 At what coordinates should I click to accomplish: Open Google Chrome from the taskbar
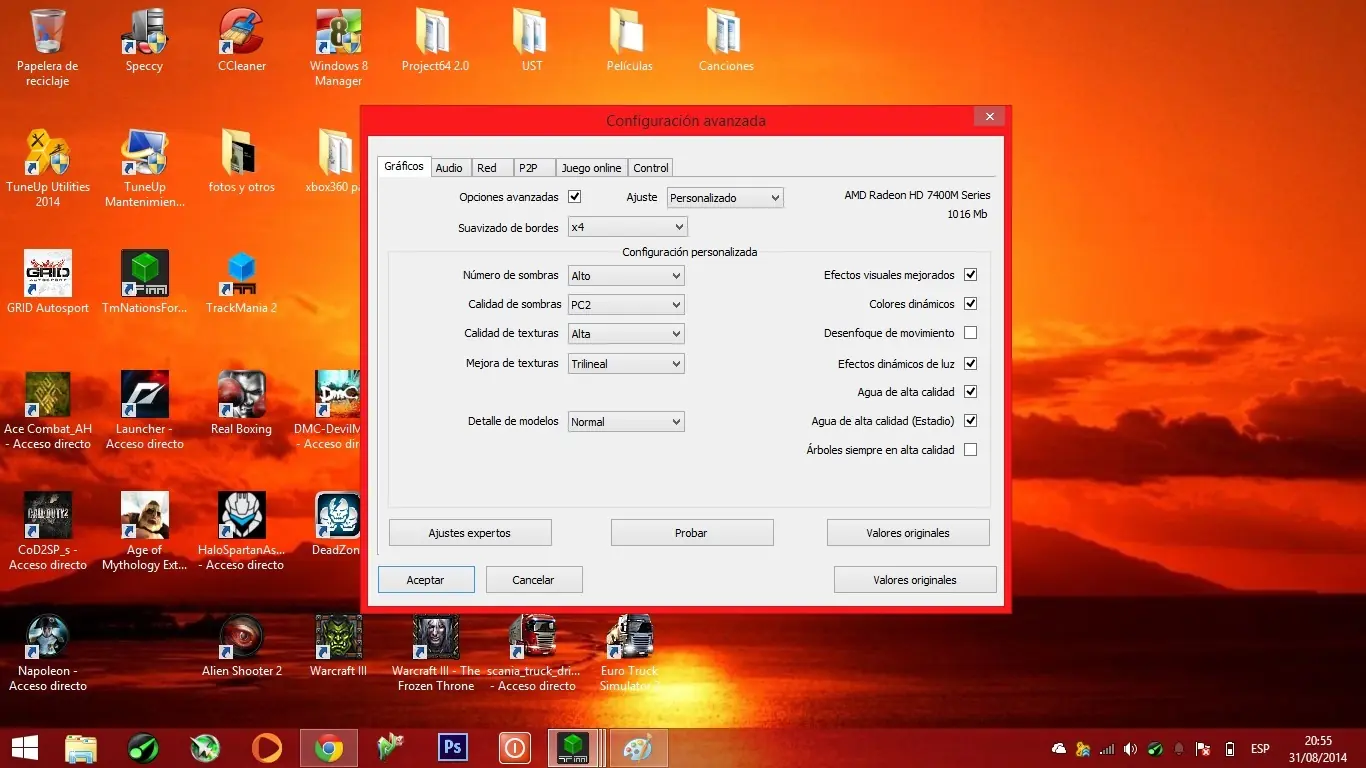(x=329, y=747)
